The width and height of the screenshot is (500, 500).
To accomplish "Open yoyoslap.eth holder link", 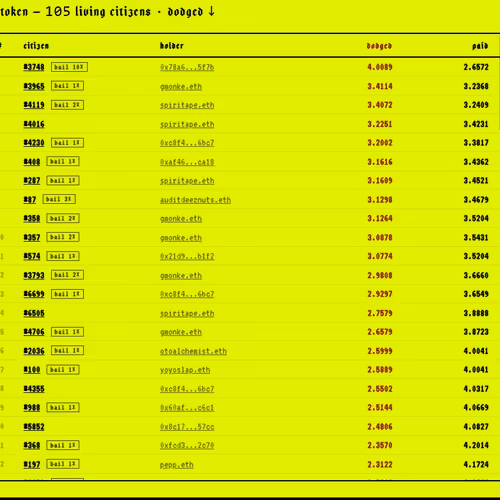I will point(185,370).
